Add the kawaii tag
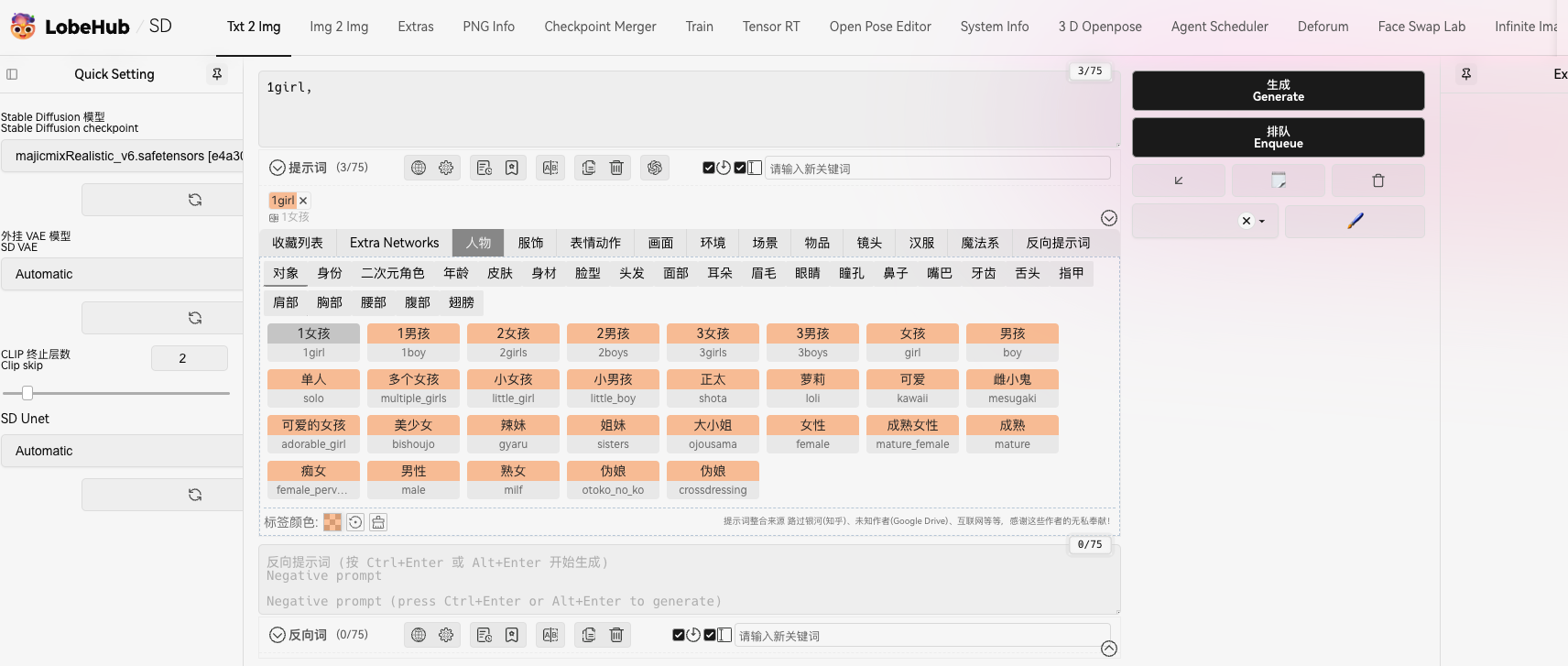 tap(912, 388)
